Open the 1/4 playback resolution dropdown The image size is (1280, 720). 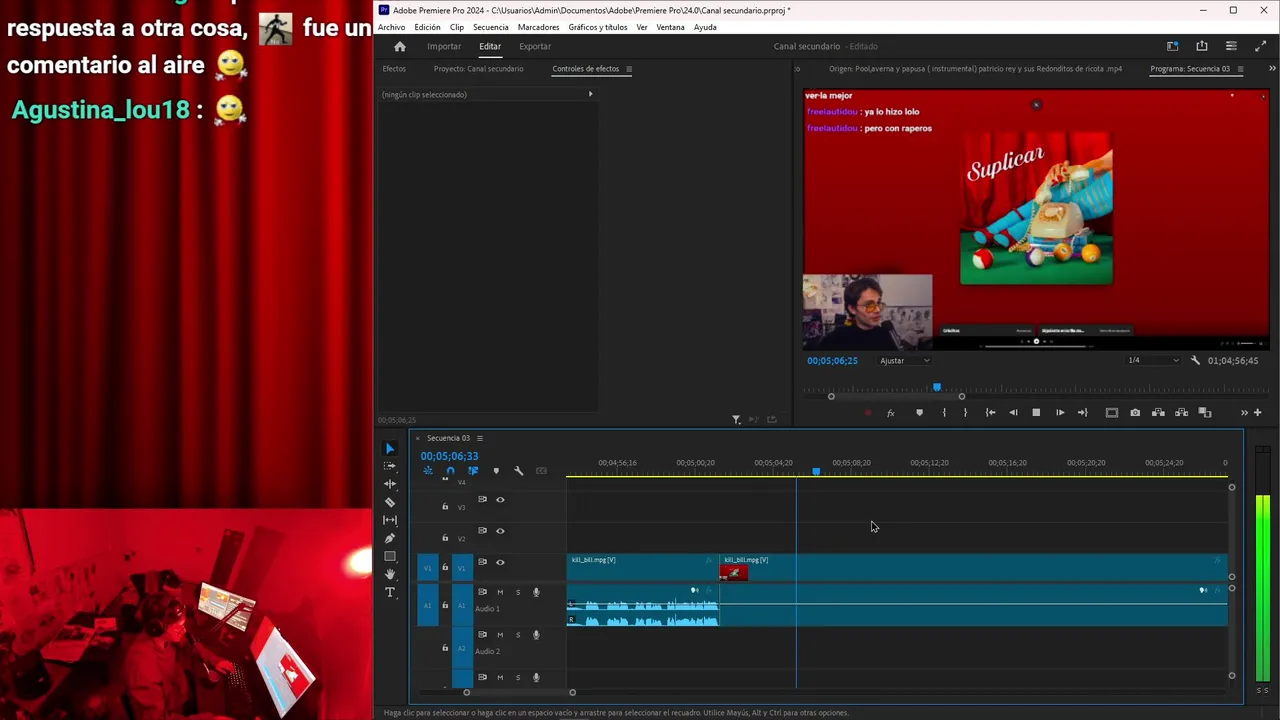1152,360
